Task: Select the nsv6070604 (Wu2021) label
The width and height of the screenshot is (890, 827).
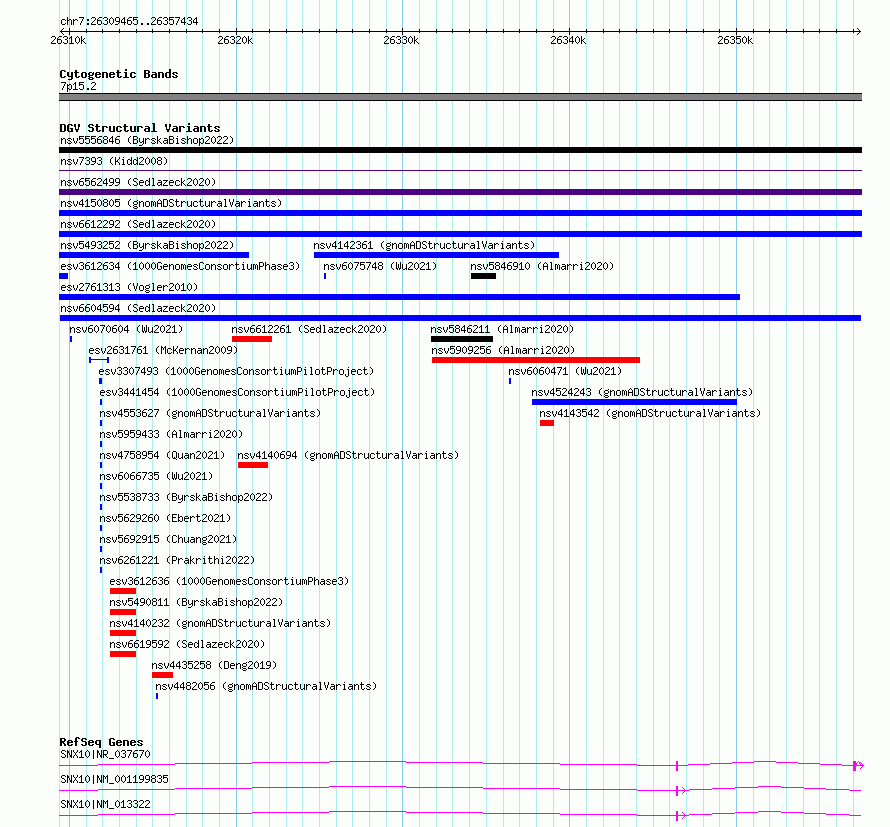Action: (126, 329)
